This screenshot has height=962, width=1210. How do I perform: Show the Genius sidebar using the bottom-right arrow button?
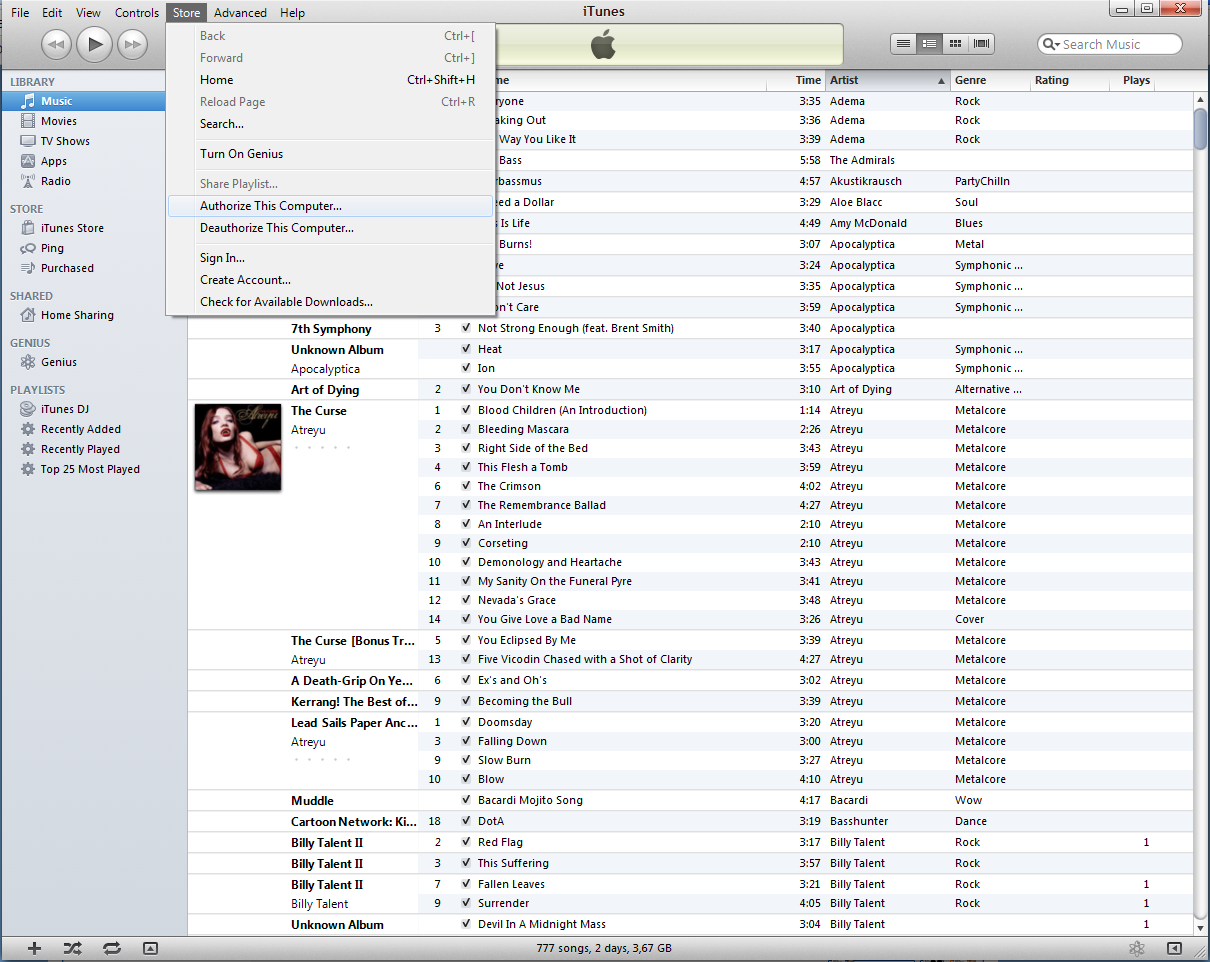[1175, 948]
